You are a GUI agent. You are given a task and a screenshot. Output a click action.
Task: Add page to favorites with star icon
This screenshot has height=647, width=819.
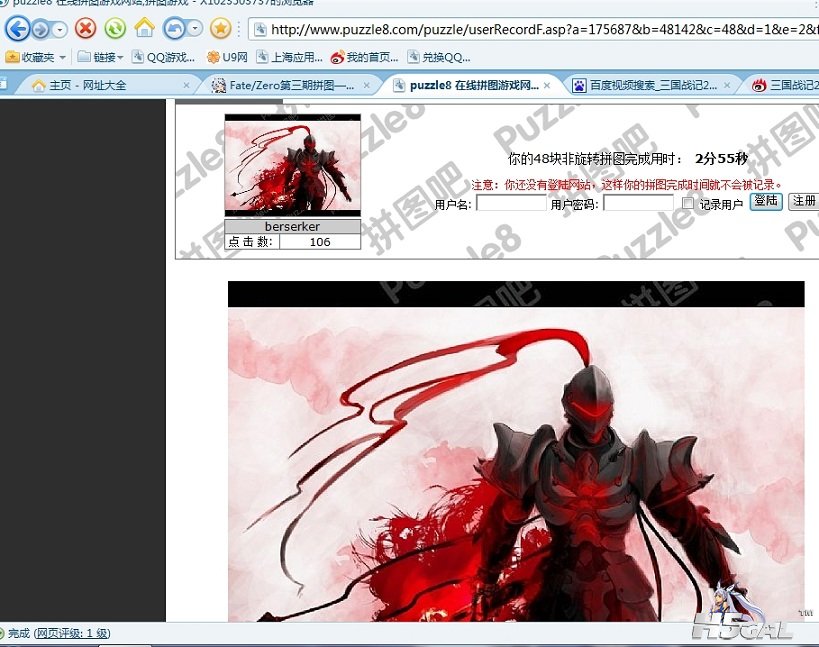[x=220, y=28]
